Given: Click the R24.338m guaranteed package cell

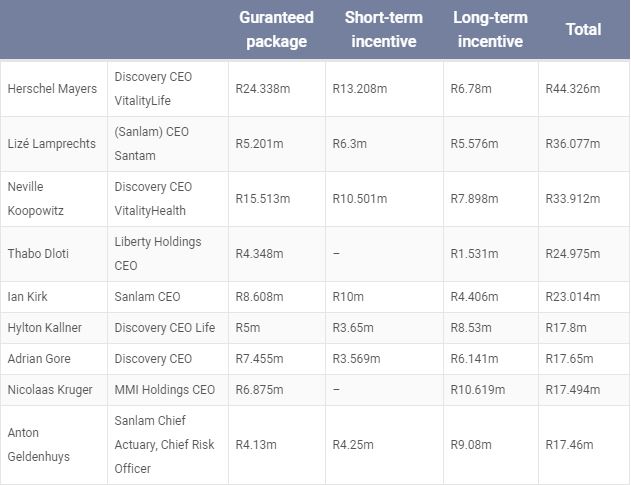Looking at the screenshot, I should coord(263,89).
